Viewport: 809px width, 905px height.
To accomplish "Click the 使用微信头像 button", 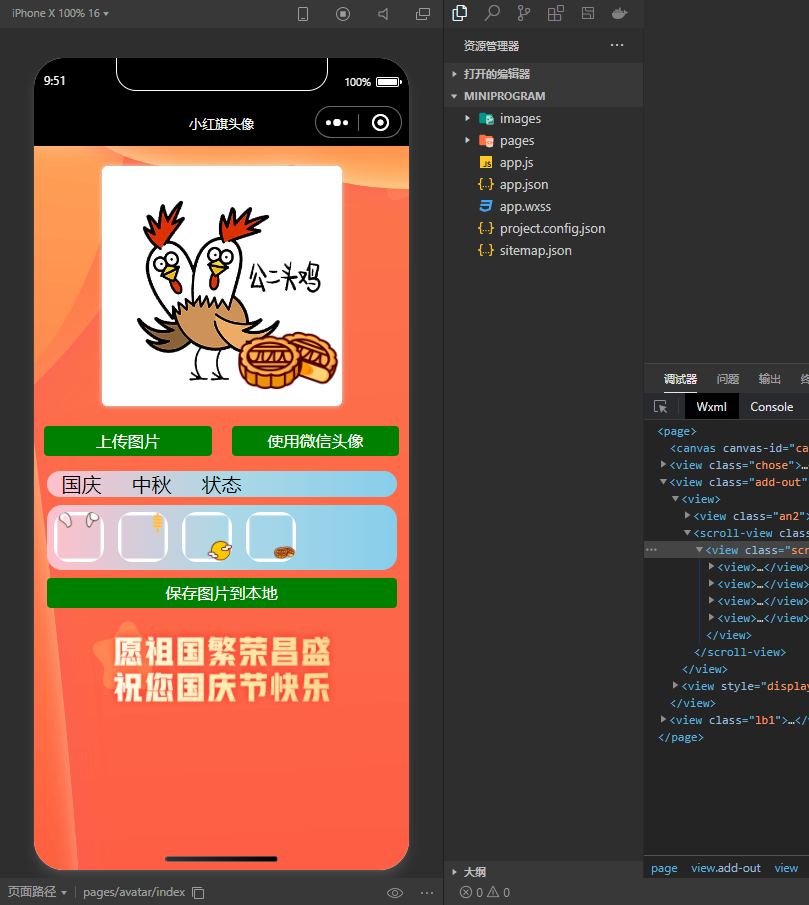I will (315, 442).
